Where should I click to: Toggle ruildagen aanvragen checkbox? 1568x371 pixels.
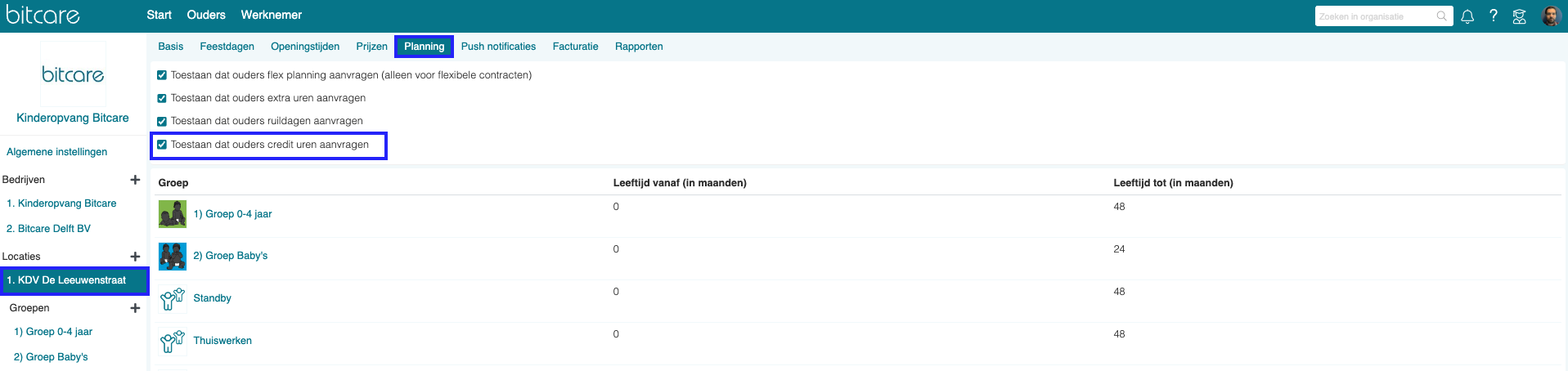[162, 121]
